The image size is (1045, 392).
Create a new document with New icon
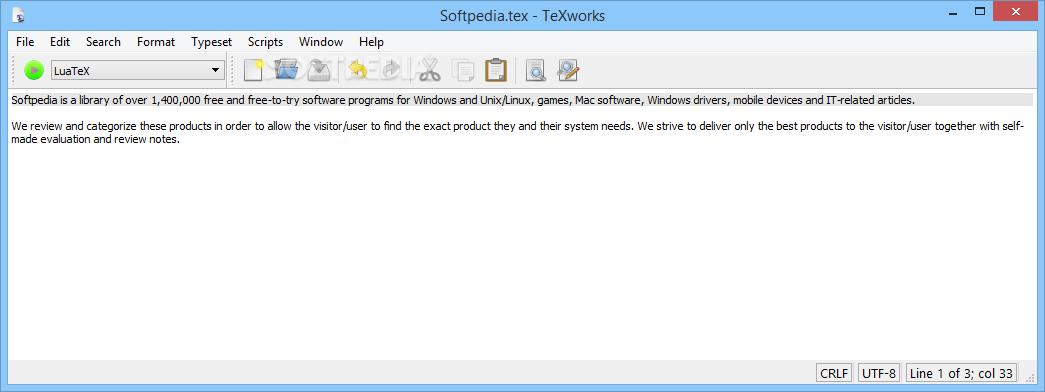[x=253, y=70]
